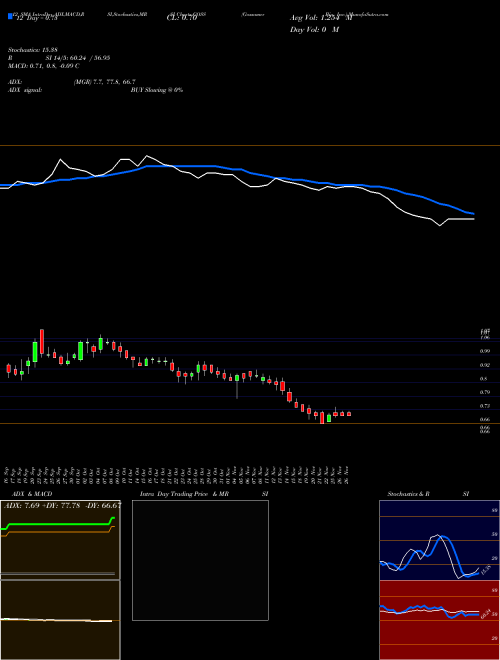Click the 'Stochastics & RSI' panel title
This screenshot has width=500, height=660.
tap(428, 494)
